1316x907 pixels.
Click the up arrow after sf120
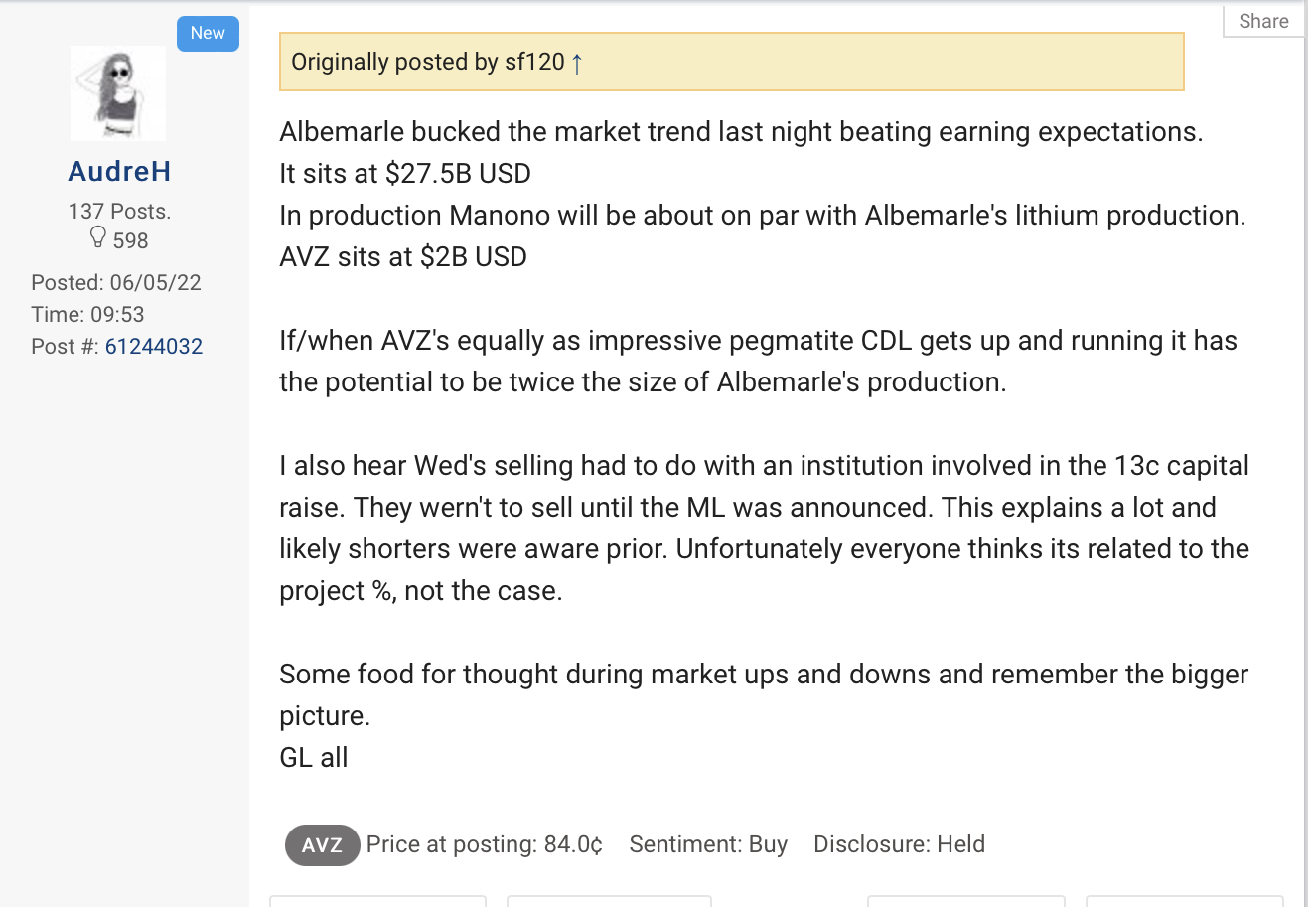tap(577, 63)
